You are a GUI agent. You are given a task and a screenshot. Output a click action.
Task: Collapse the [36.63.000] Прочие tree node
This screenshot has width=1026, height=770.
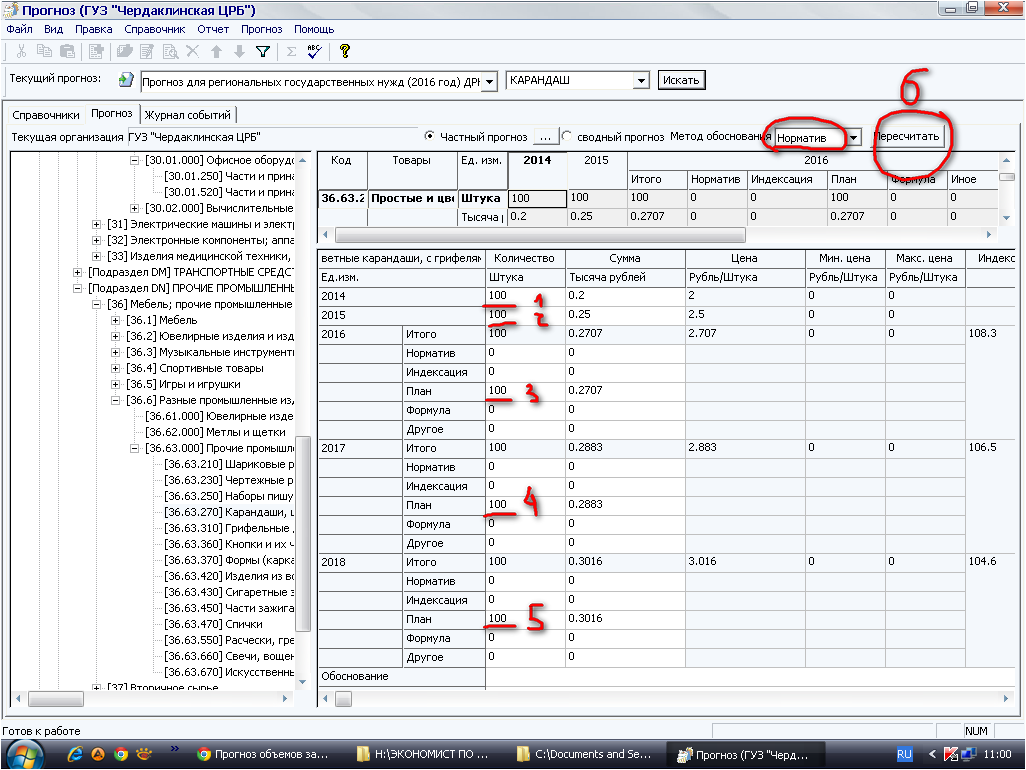tap(134, 448)
